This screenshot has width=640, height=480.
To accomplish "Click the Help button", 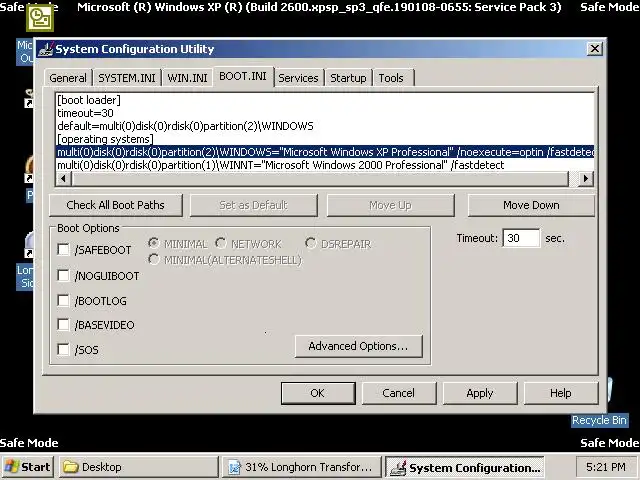I will pyautogui.click(x=560, y=393).
